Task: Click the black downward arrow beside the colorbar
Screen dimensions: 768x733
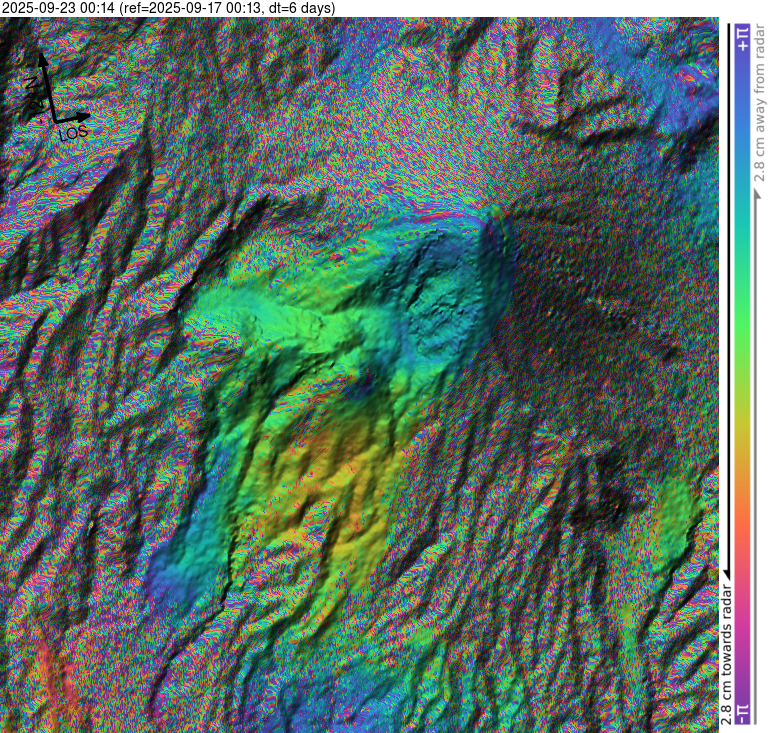Action: point(727,570)
